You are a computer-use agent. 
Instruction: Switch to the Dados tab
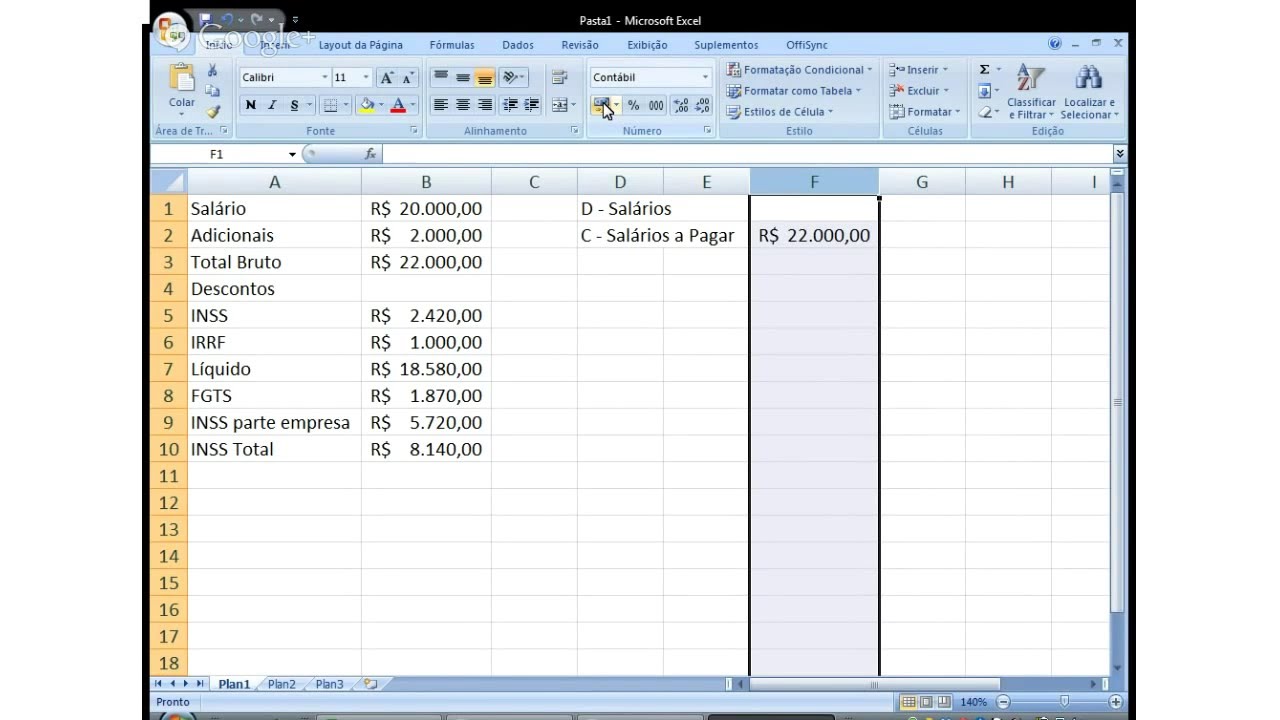[x=518, y=45]
